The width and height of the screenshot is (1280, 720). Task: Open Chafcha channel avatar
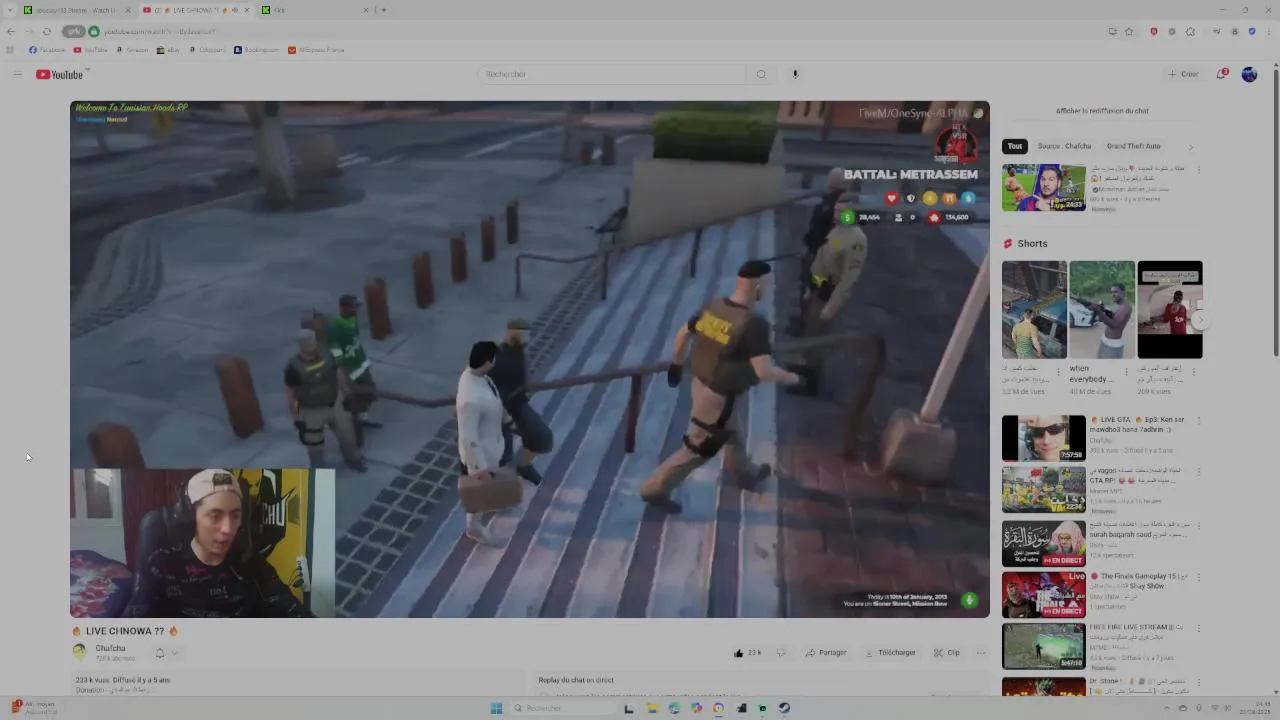(x=79, y=652)
